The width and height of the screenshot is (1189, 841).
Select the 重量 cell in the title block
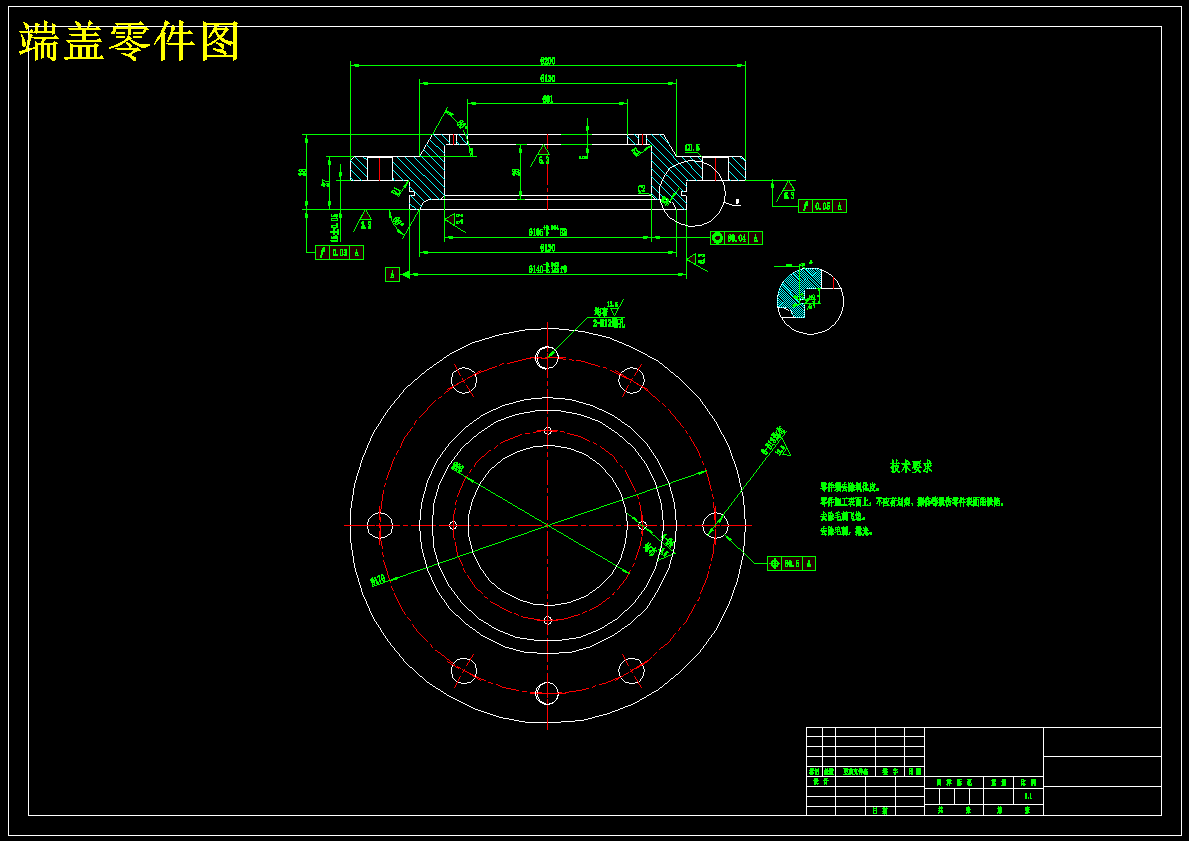(x=999, y=782)
